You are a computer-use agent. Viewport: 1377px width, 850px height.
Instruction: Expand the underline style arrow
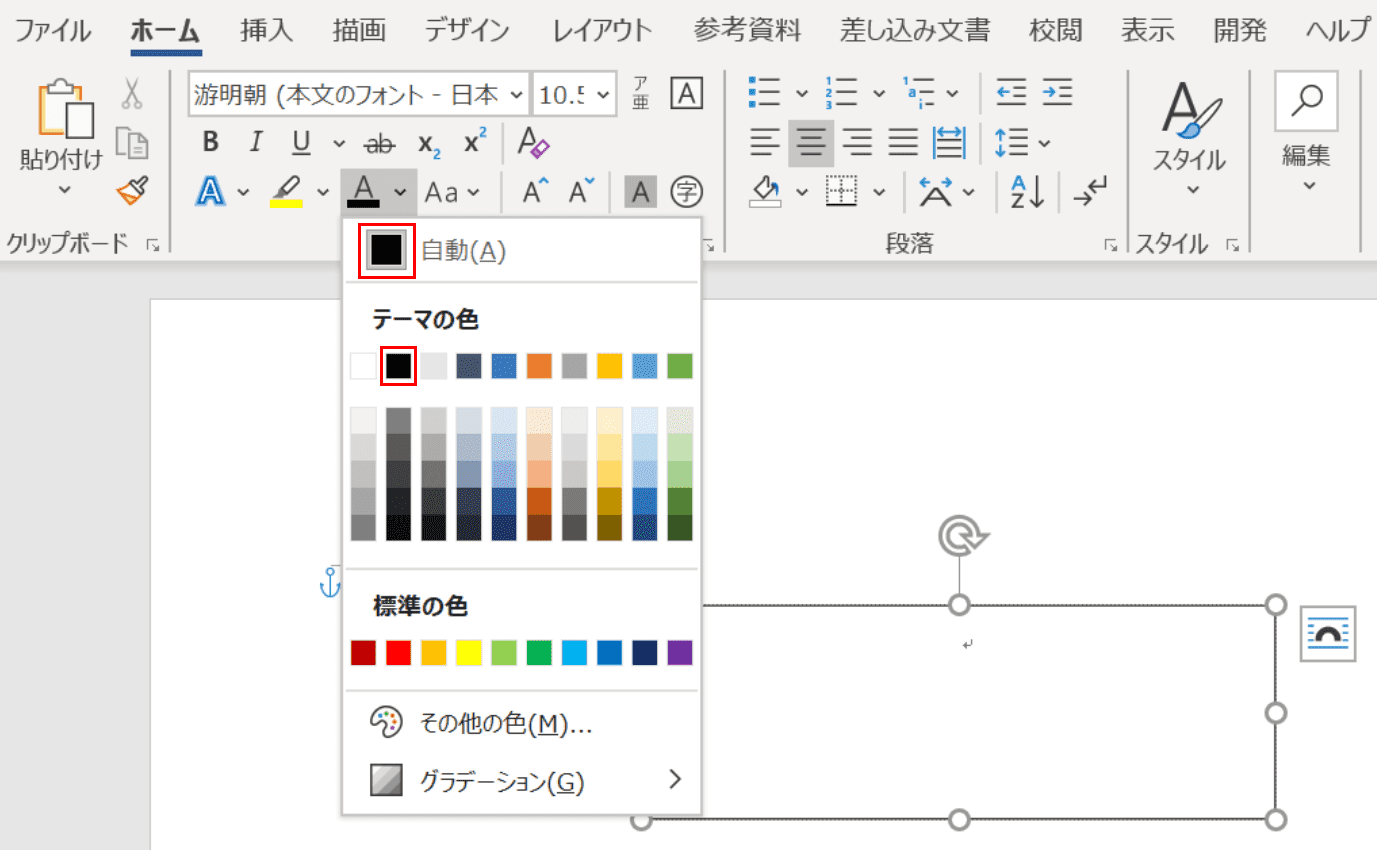click(x=338, y=143)
